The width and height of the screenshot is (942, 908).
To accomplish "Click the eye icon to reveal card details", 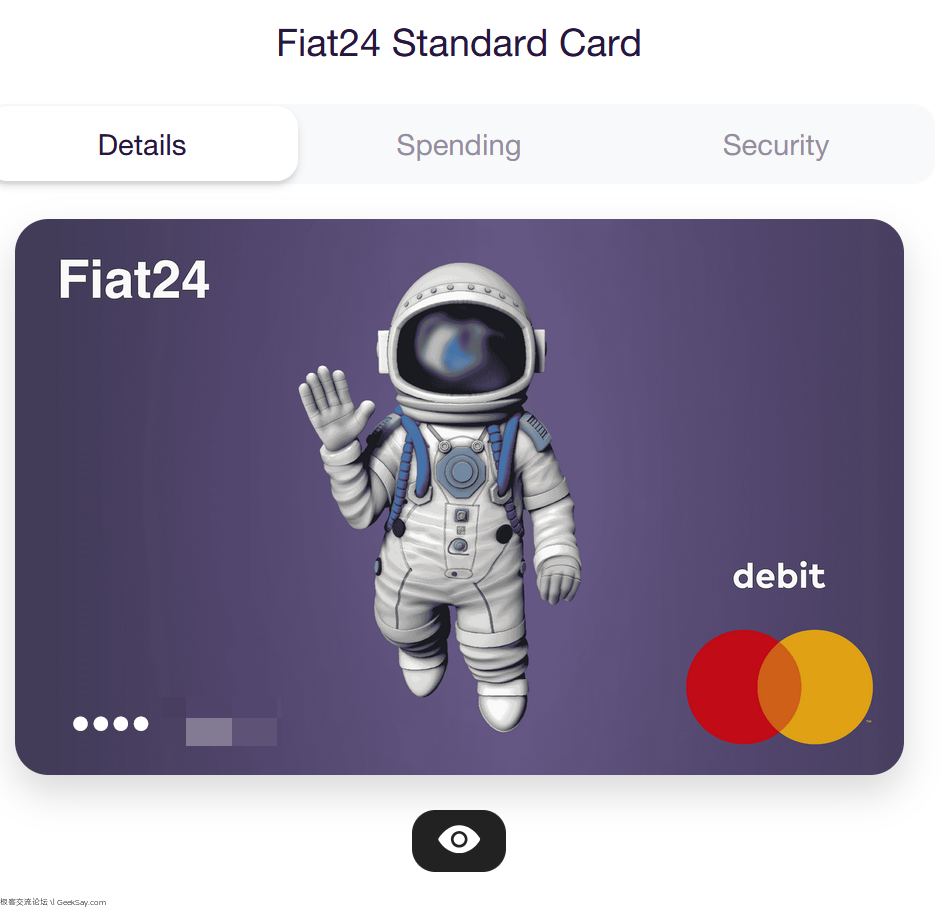I will pyautogui.click(x=459, y=840).
